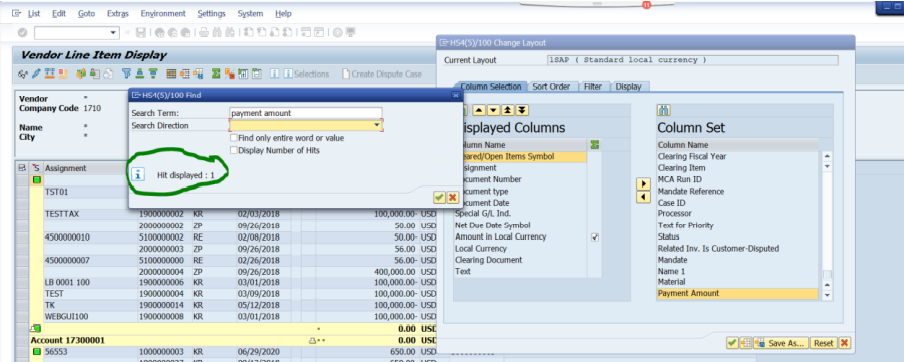Viewport: 904px width, 362px height.
Task: Move column to top of list
Action: (507, 110)
